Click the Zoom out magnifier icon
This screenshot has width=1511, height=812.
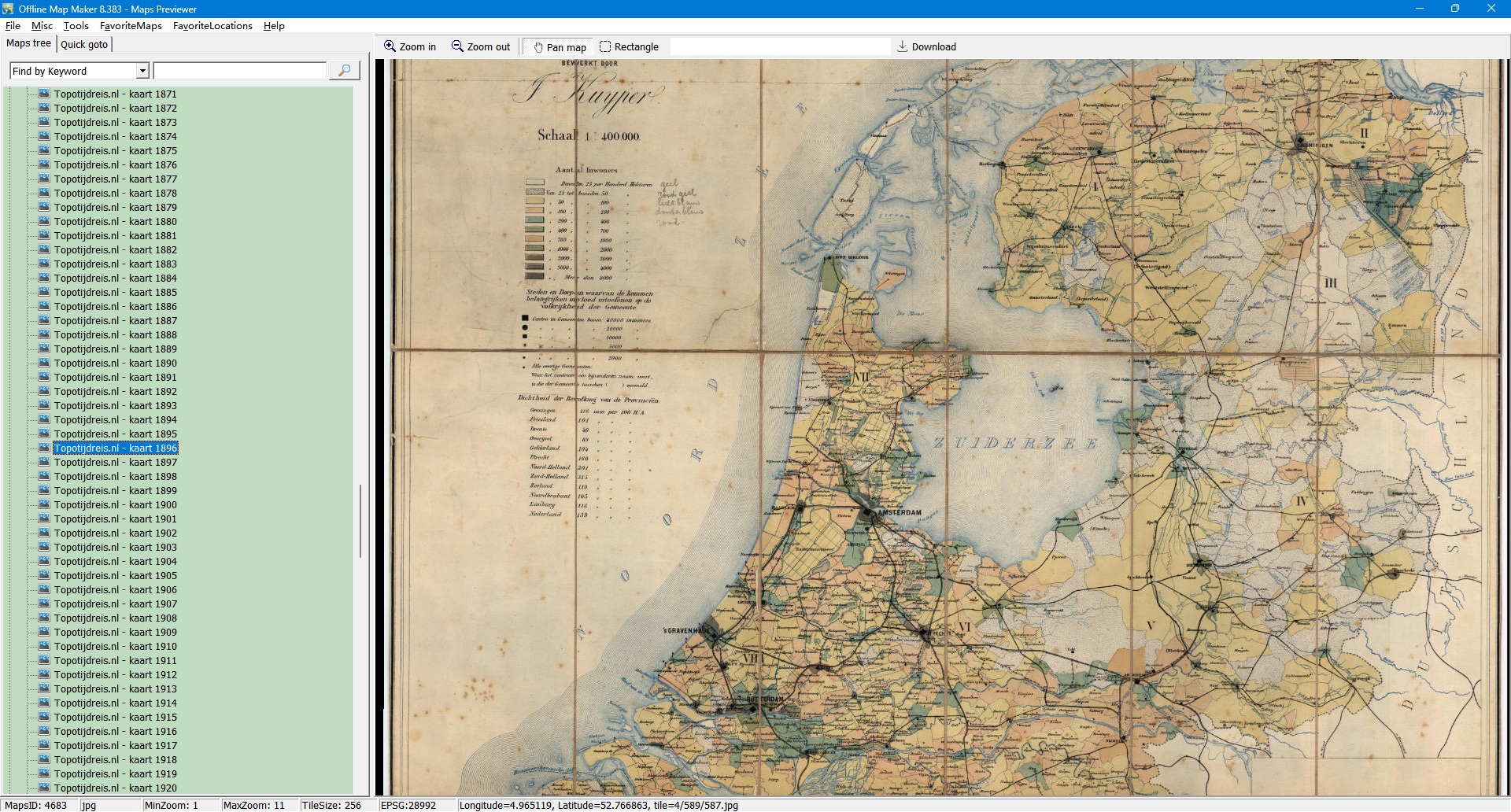click(457, 46)
